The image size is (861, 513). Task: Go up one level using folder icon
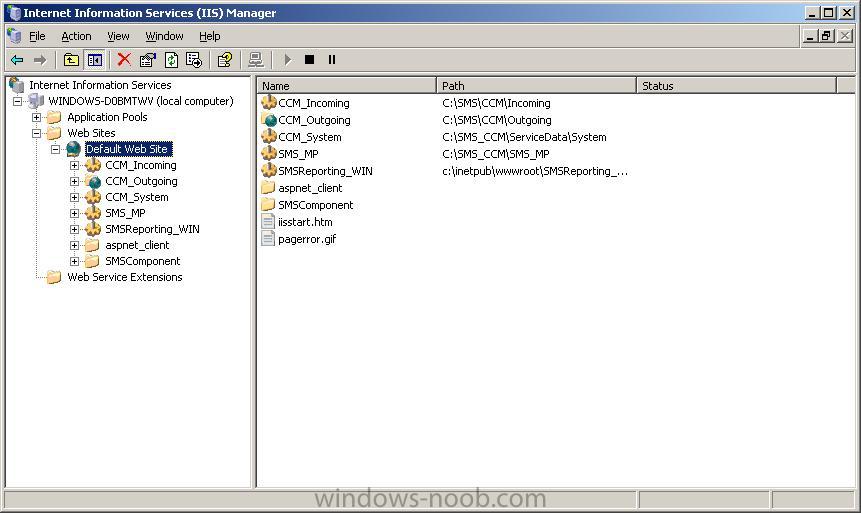tap(71, 60)
